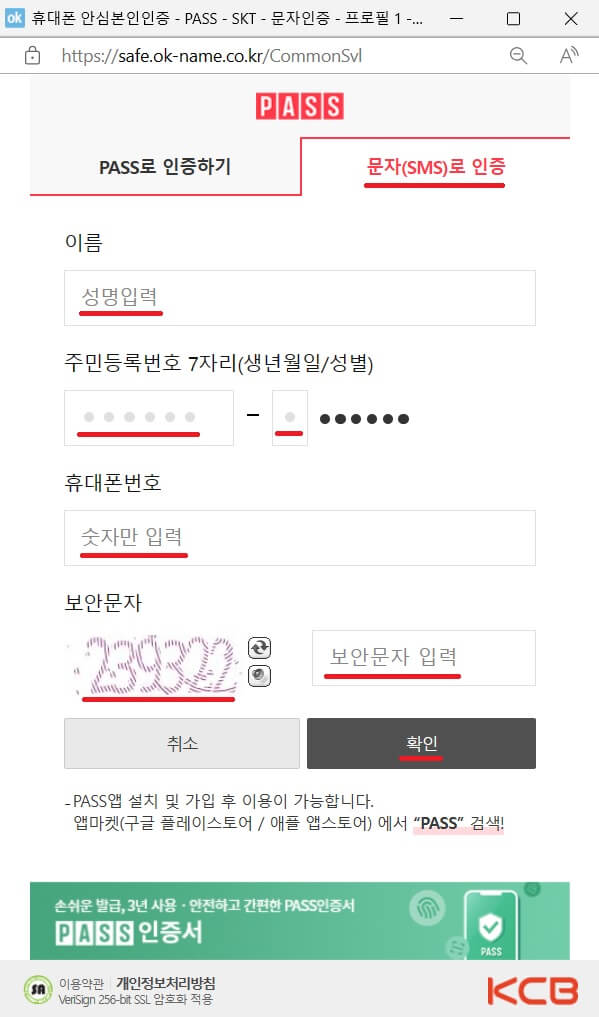This screenshot has width=599, height=1017.
Task: Open the 이용약관 terms of service link
Action: point(80,983)
